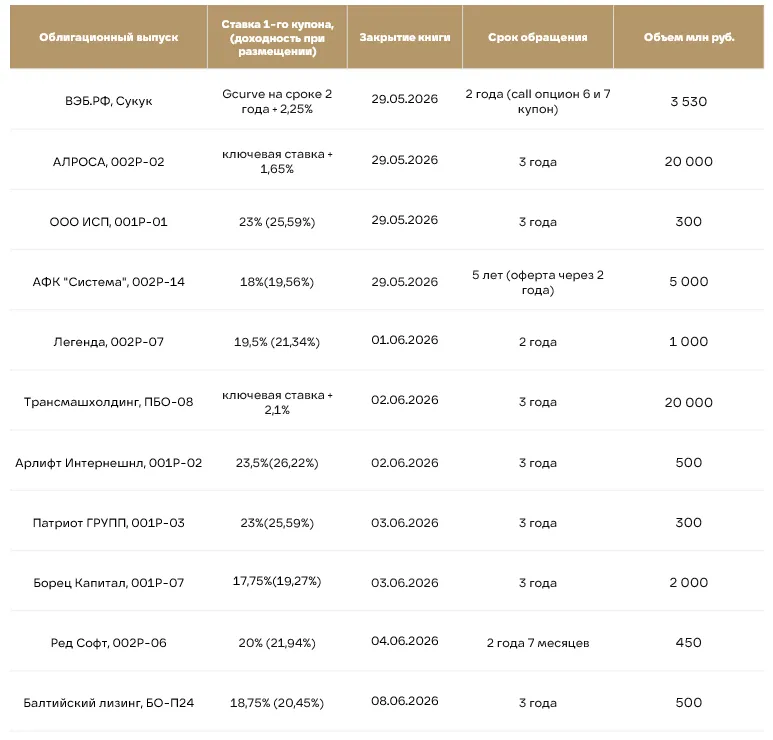The height and width of the screenshot is (740, 773).
Task: Click 'Балтийский лизинг, БО-П24' bond name
Action: [108, 703]
